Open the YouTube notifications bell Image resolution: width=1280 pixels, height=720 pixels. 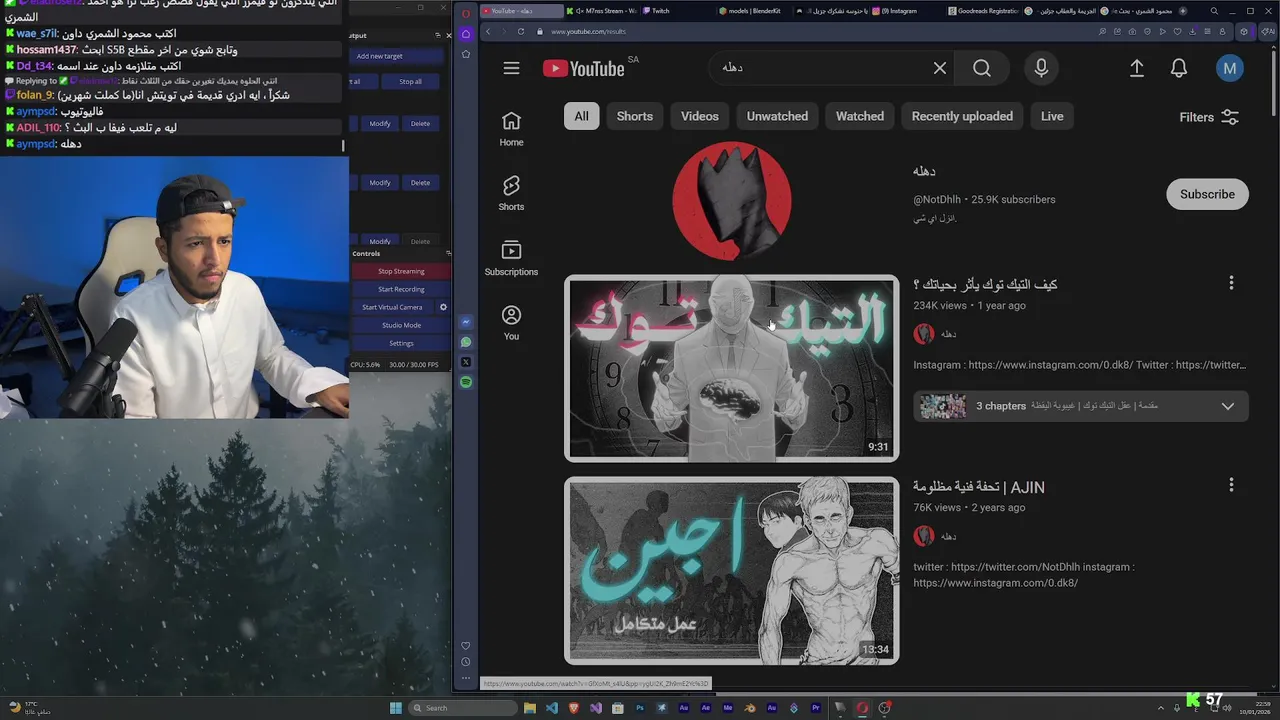[x=1179, y=68]
